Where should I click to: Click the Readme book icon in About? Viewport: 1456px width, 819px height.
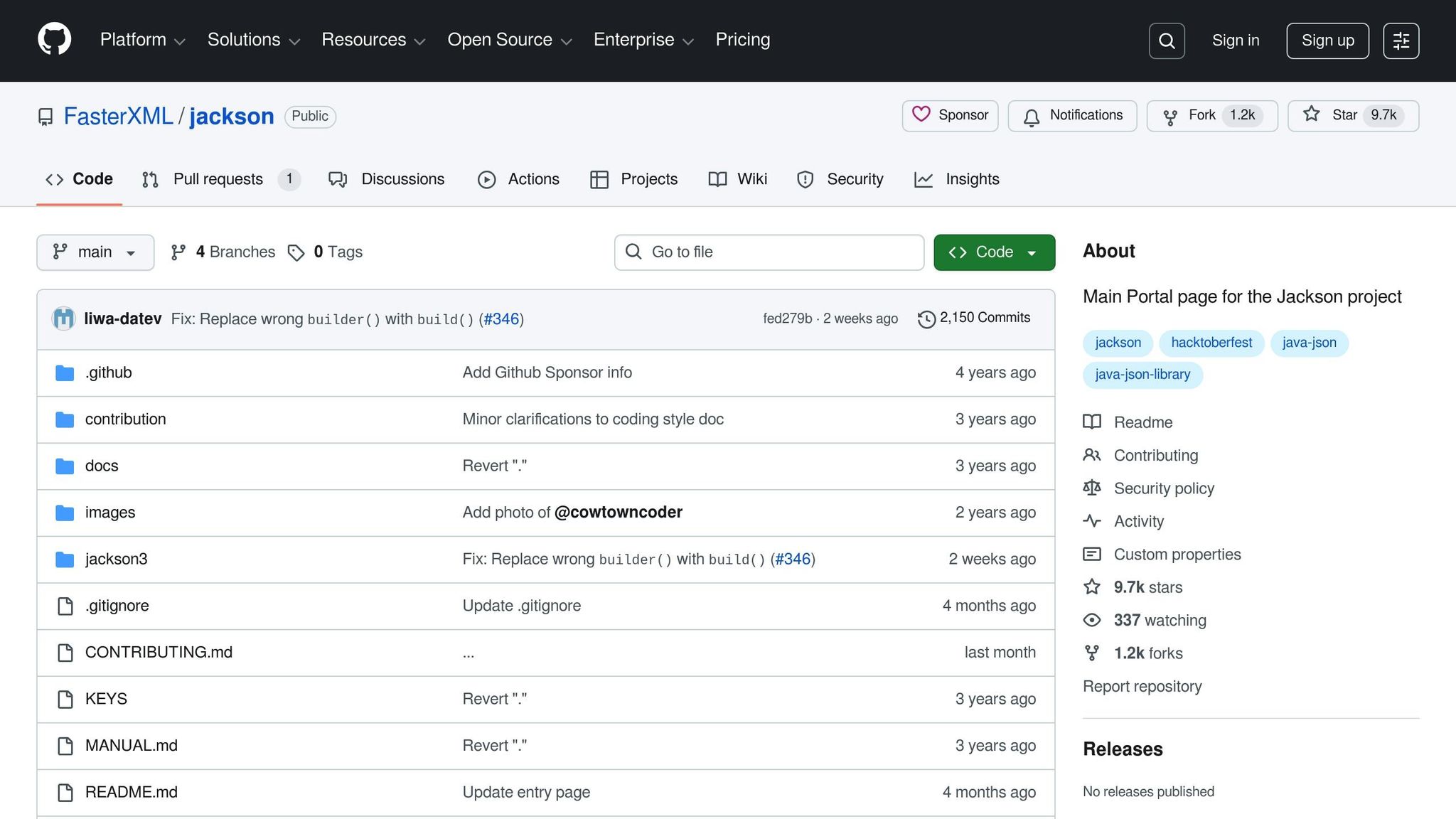(1092, 422)
